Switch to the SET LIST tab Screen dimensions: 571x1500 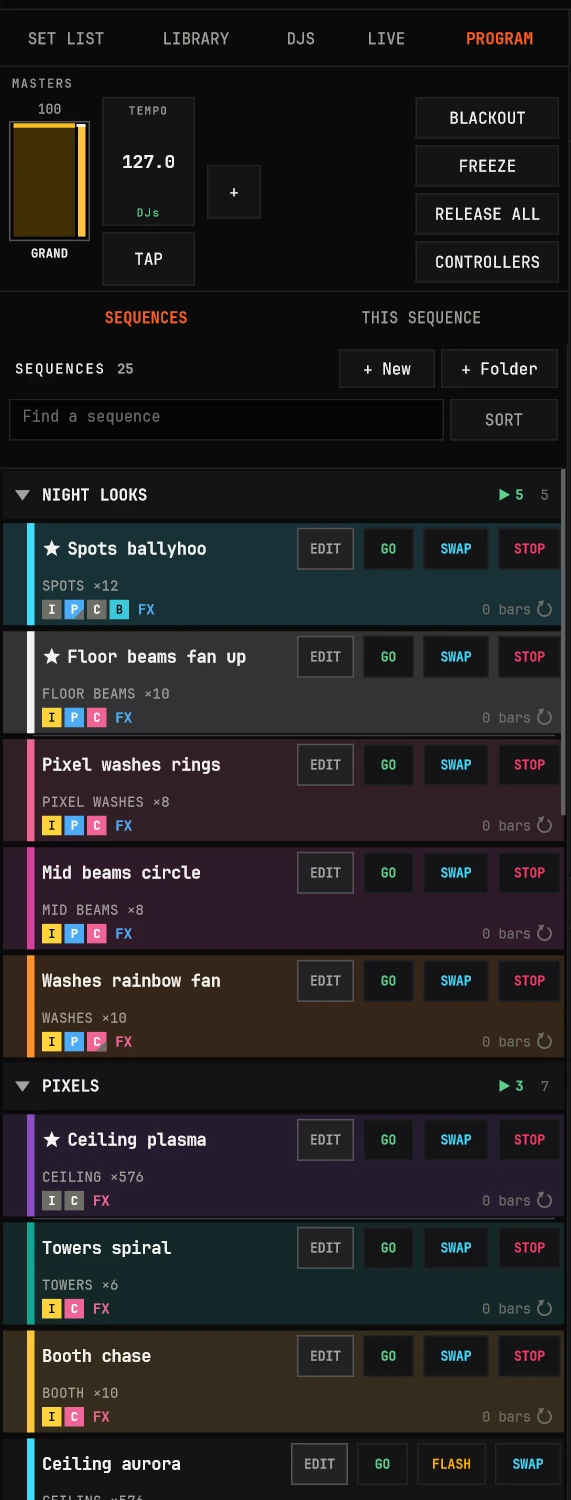click(x=66, y=39)
